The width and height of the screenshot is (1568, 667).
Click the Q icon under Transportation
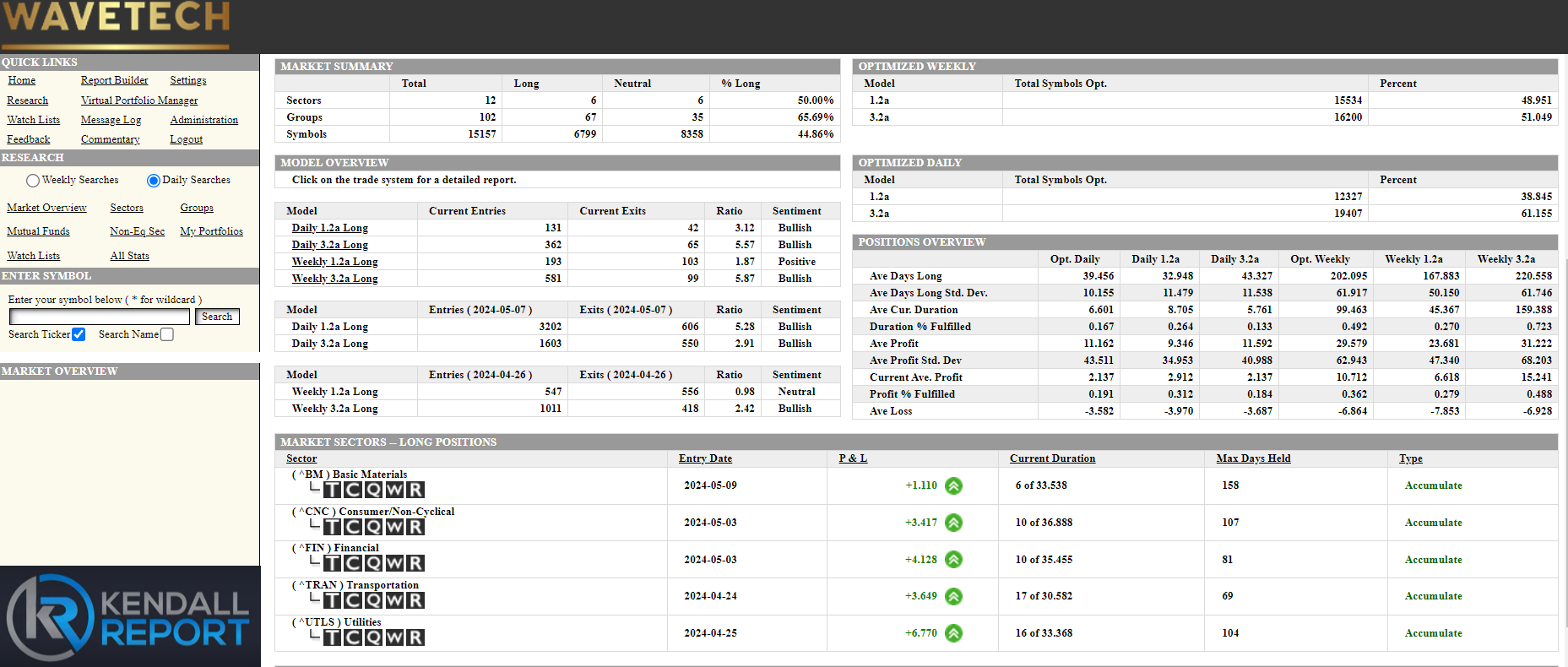click(373, 600)
